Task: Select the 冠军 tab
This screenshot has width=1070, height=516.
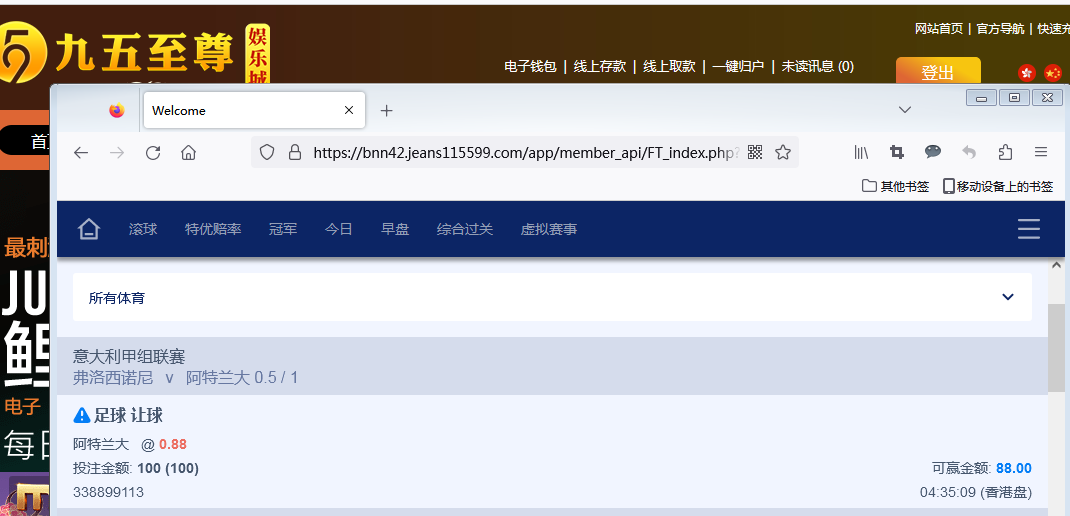Action: point(283,229)
